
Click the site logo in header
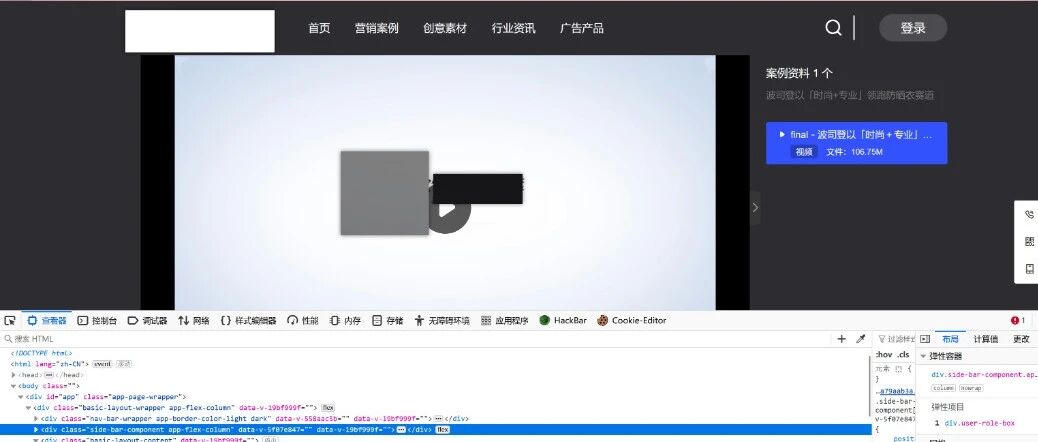(200, 31)
